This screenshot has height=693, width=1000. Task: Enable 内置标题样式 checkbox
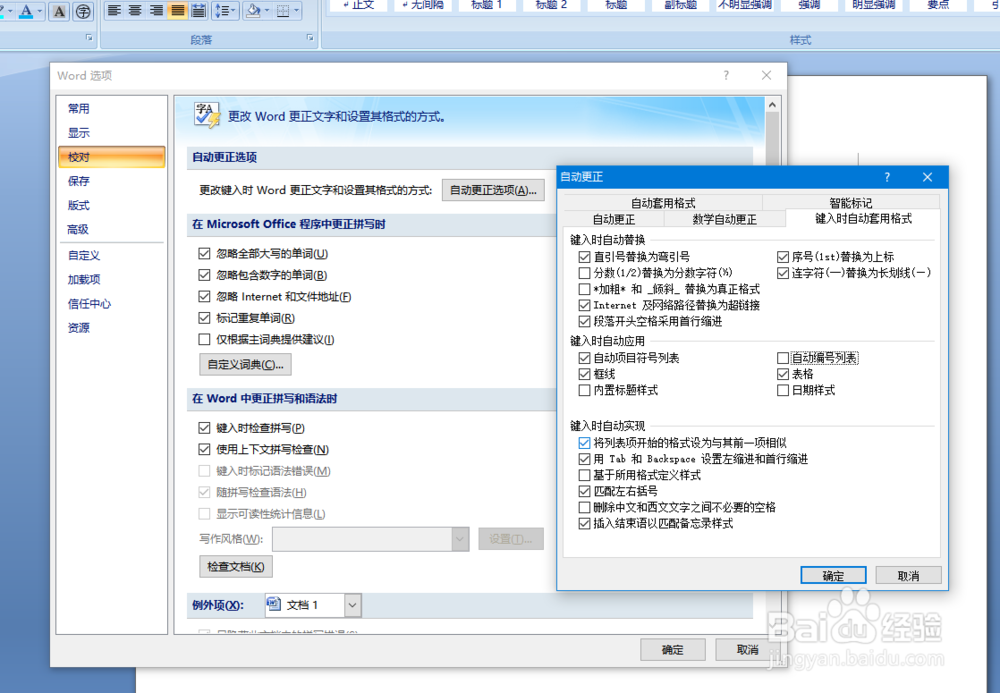(x=584, y=390)
